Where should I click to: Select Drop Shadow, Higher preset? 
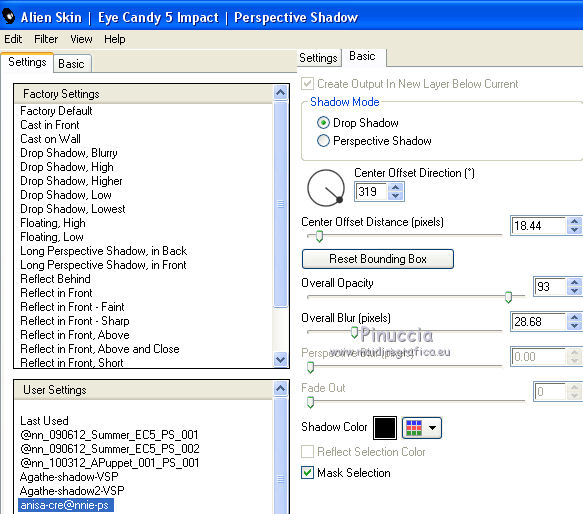71,181
